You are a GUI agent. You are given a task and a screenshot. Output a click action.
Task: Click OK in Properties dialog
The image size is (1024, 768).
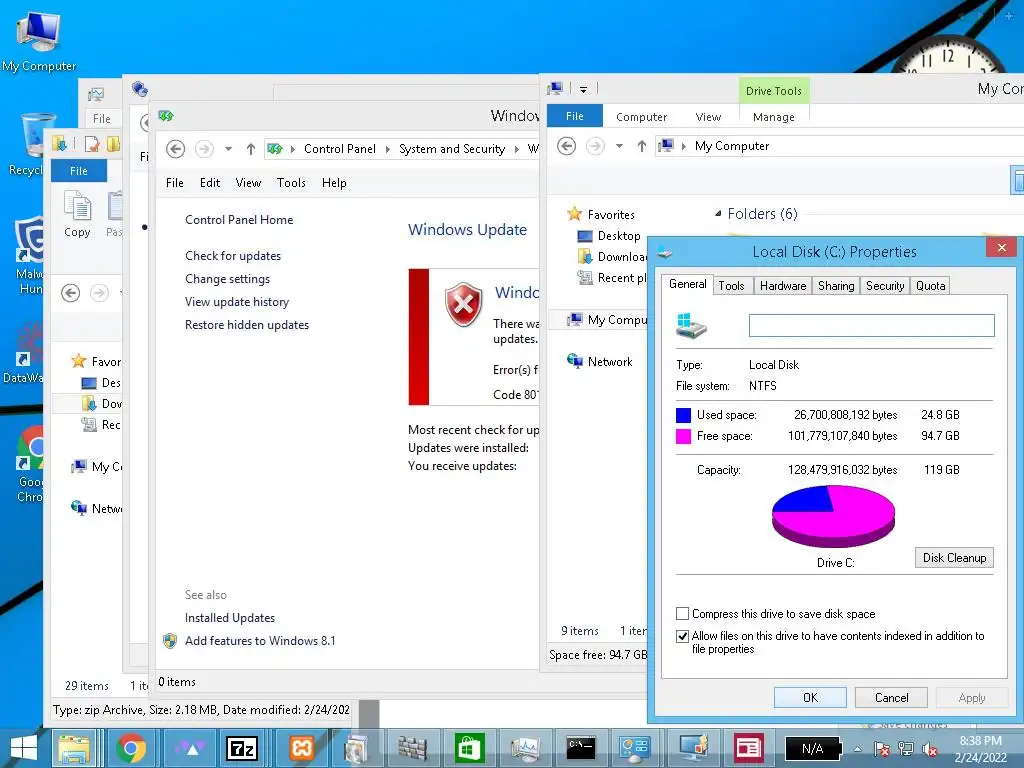(810, 697)
